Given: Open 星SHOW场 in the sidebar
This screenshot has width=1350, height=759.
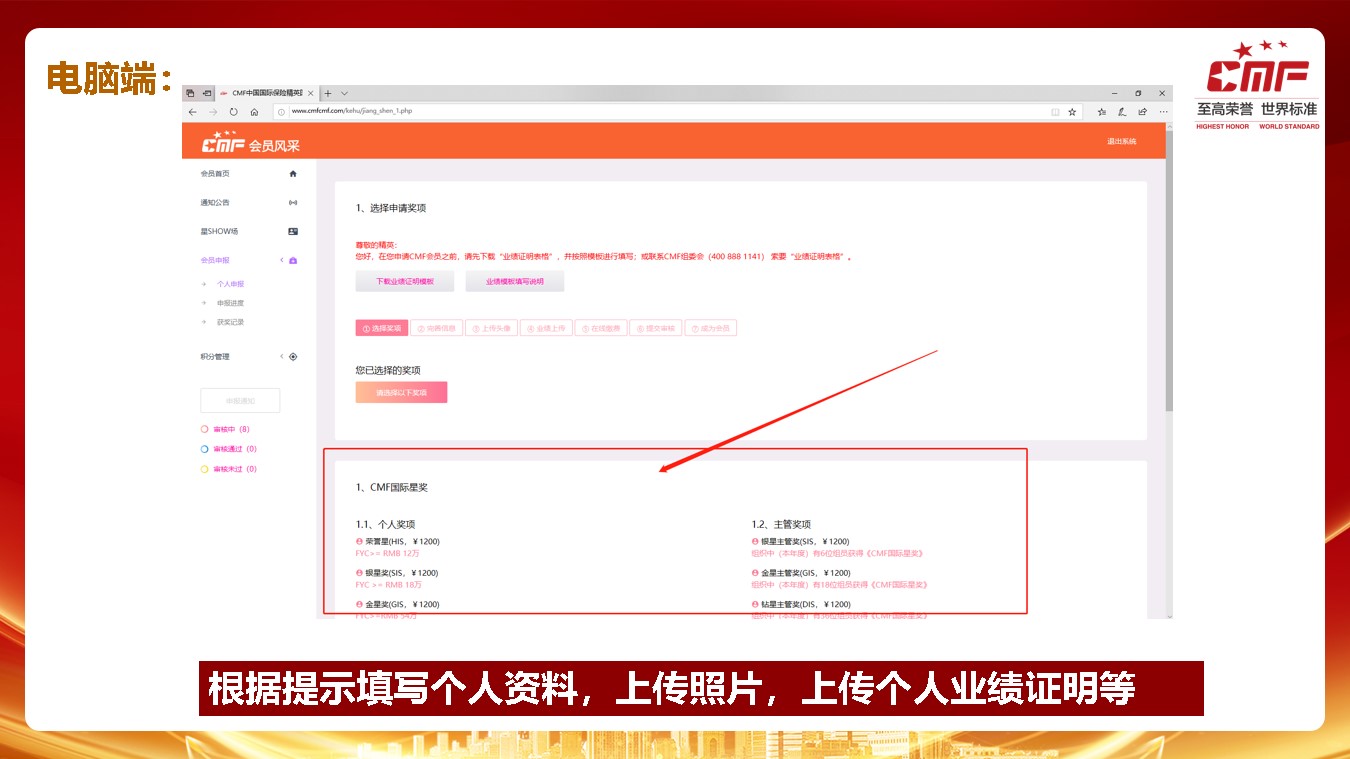Looking at the screenshot, I should click(x=219, y=232).
